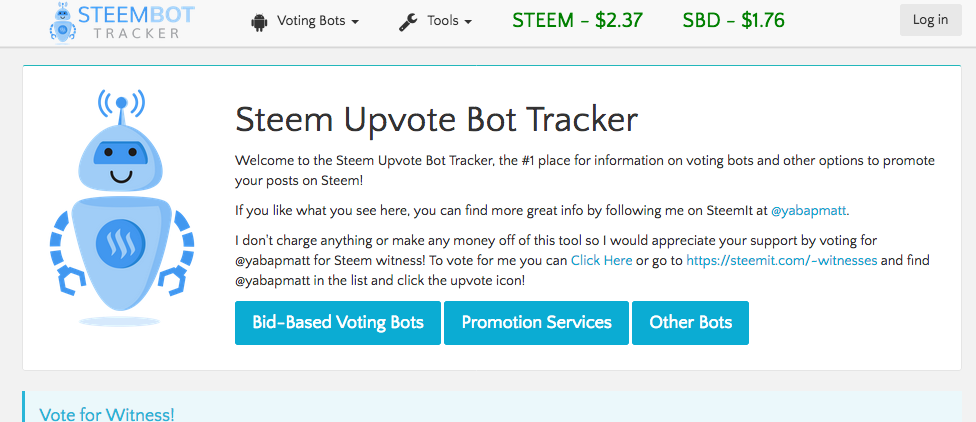
Task: Click the Android robot icon beside Voting Bots
Action: point(258,22)
